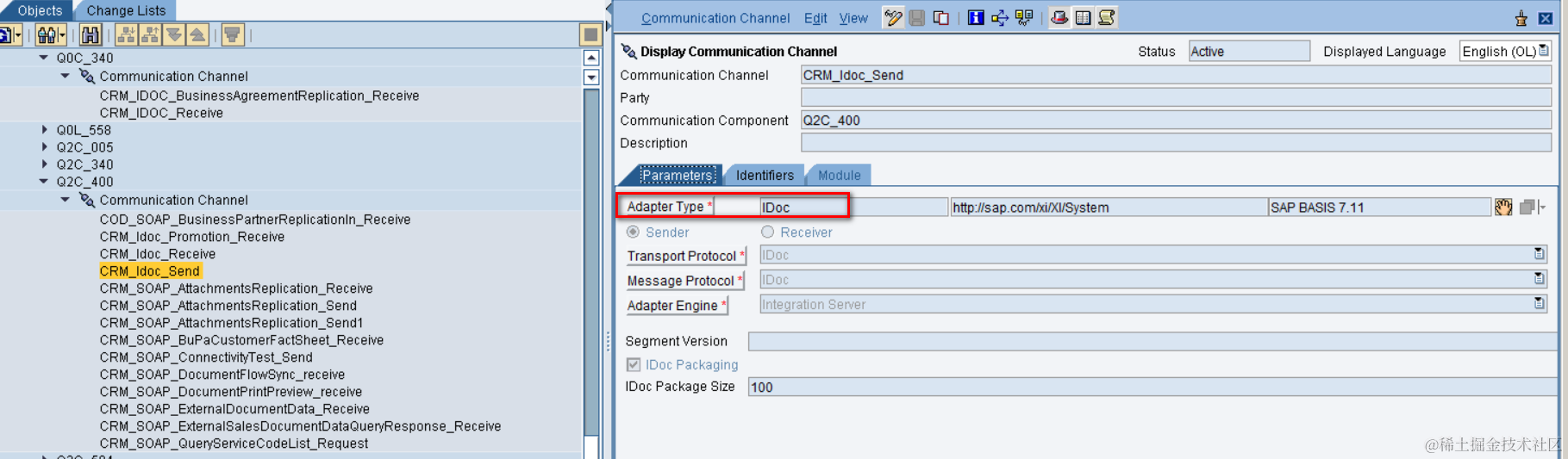
Task: Click the scroll-shaped notes icon
Action: click(1107, 17)
